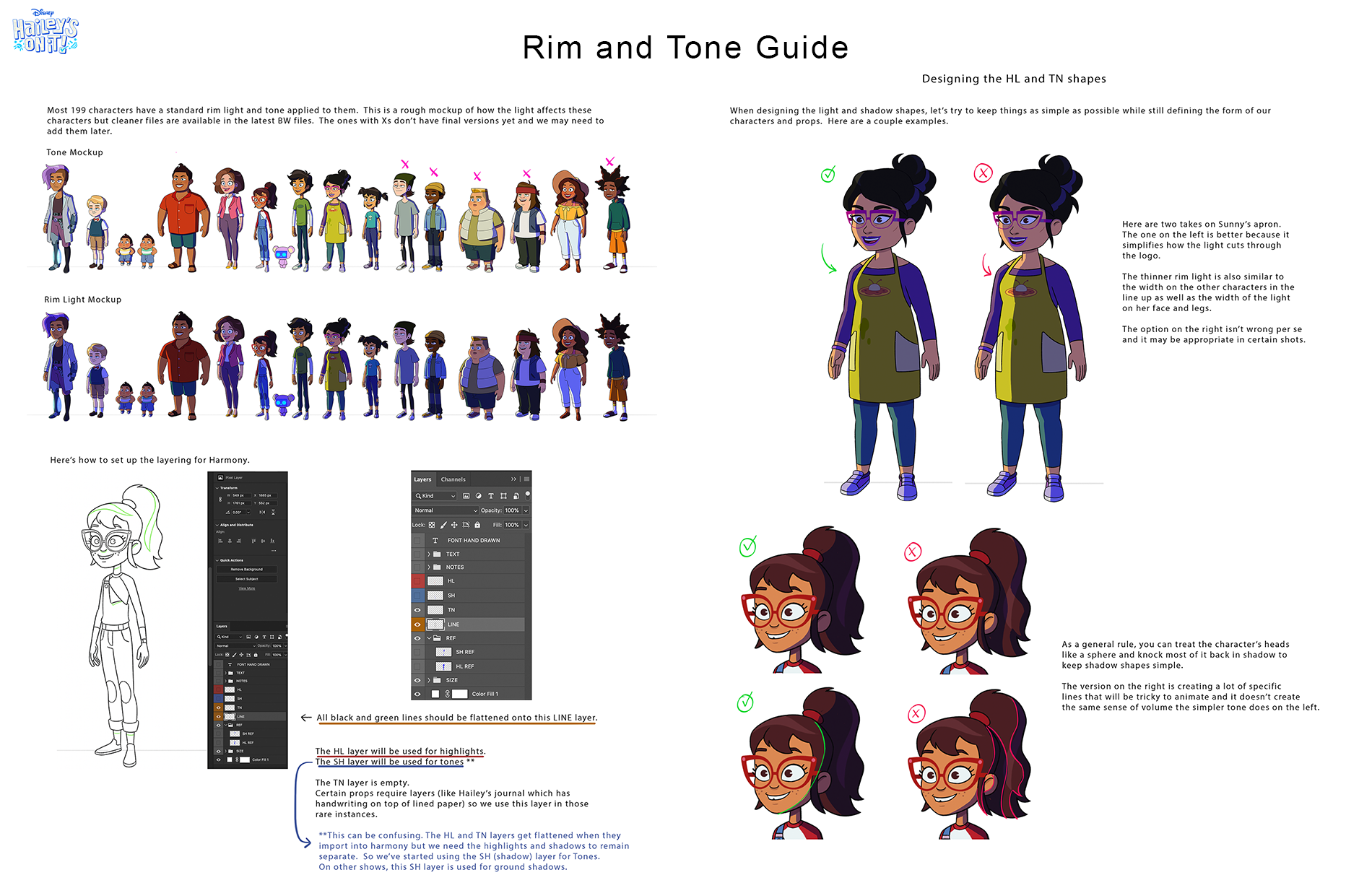Hide the REF group in large Layers panel

[417, 638]
